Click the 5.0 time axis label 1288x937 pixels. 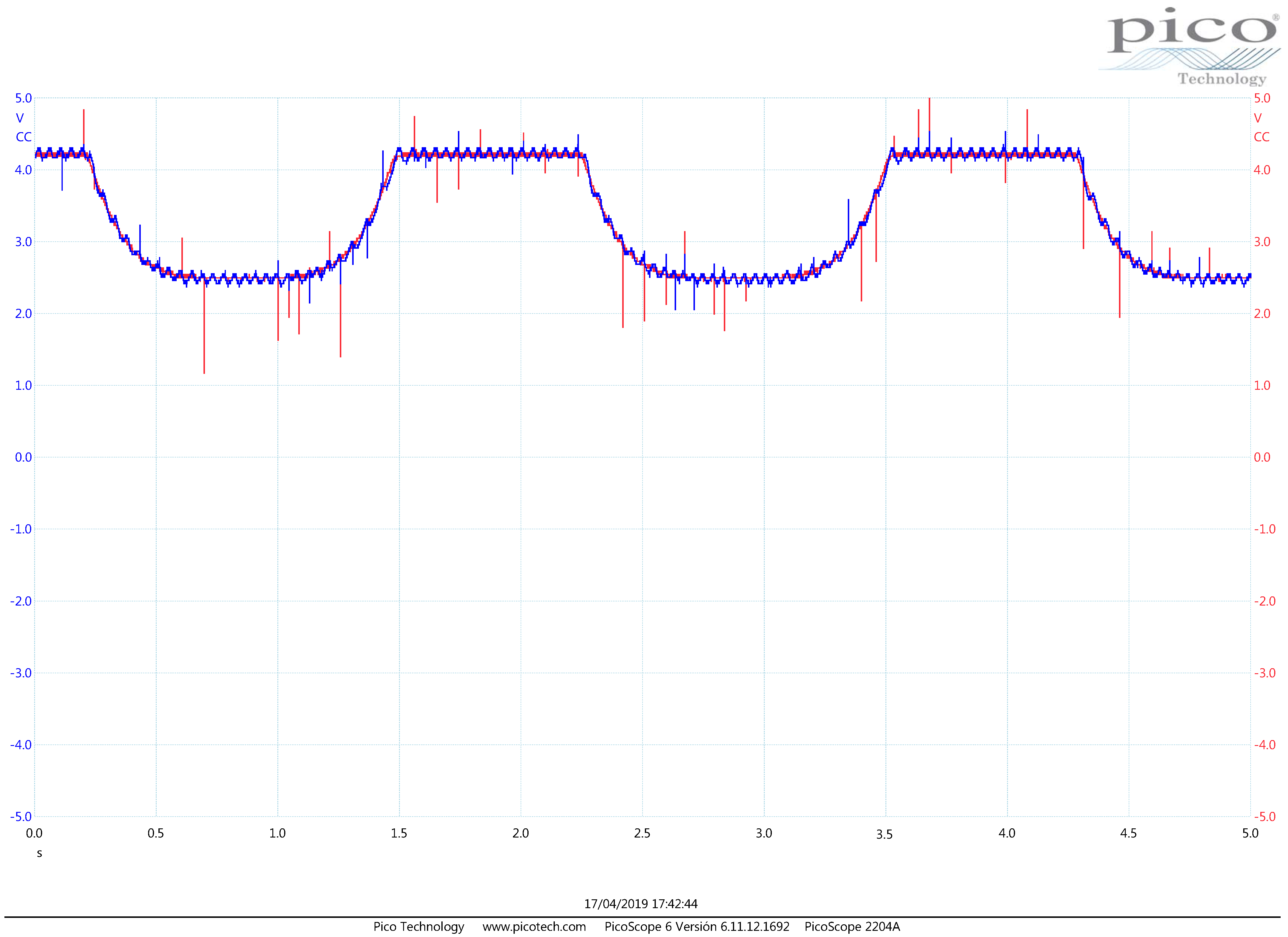(x=1250, y=833)
